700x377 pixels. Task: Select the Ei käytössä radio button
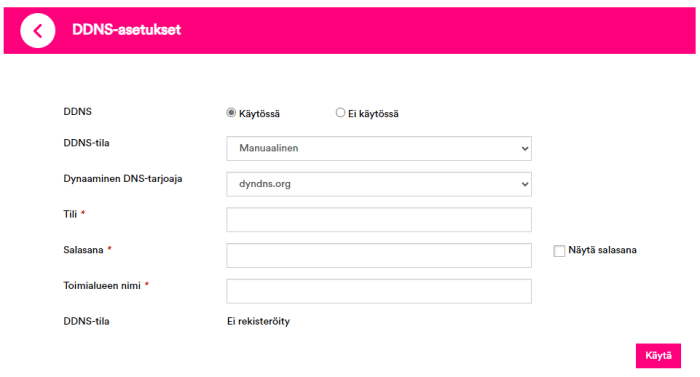tap(340, 113)
